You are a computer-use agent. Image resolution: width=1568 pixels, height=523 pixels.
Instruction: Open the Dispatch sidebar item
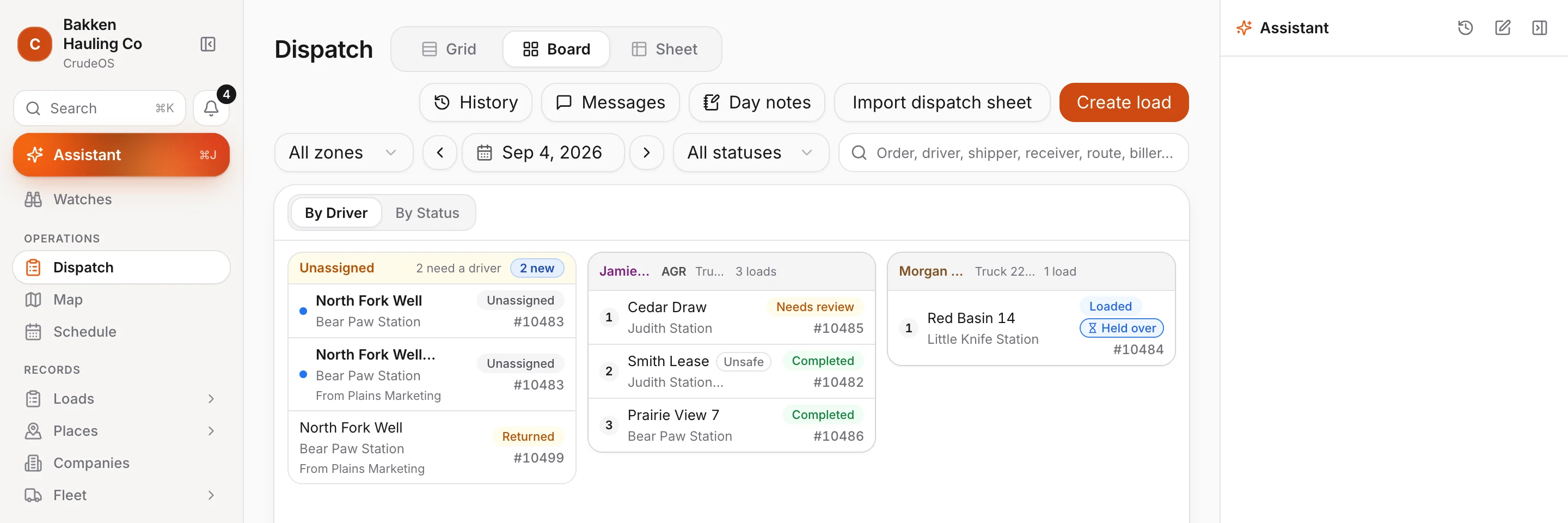(x=122, y=267)
